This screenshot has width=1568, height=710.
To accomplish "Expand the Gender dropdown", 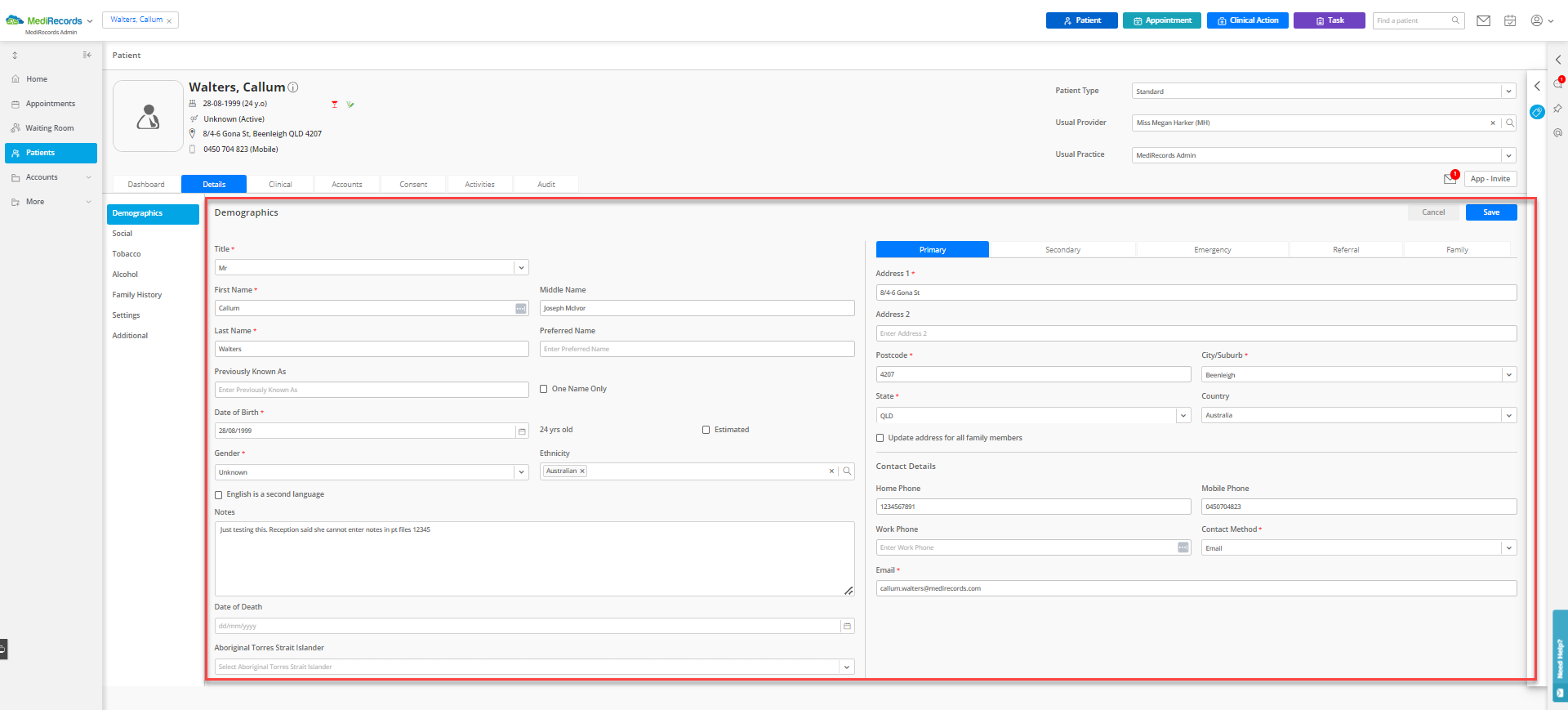I will click(520, 472).
